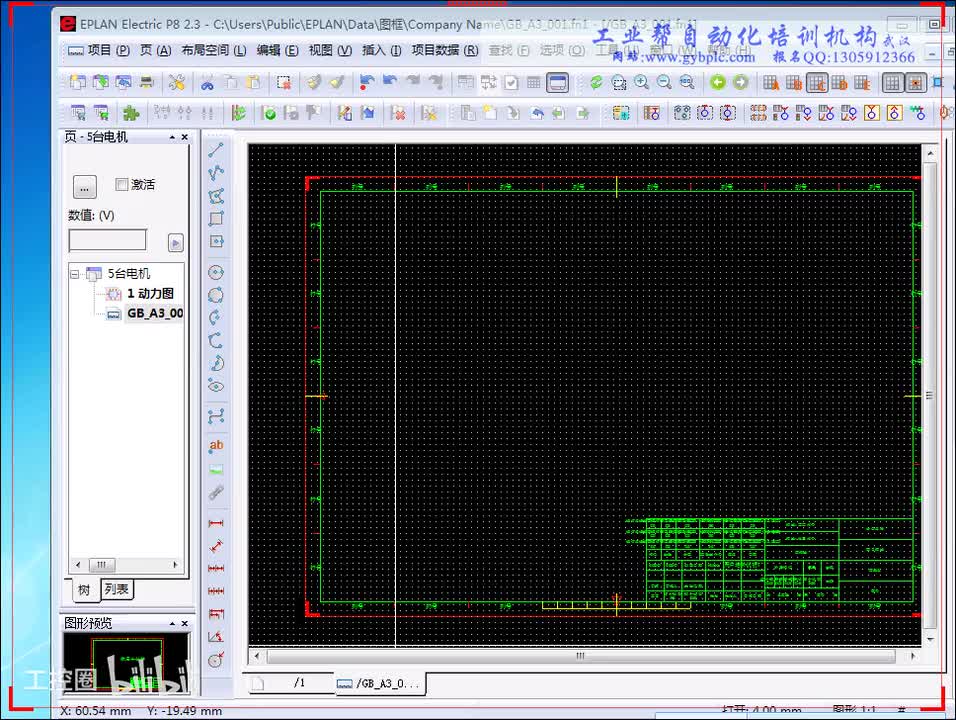Open the 图形预览 panel dropdown arrow
This screenshot has height=720, width=956.
pos(172,623)
